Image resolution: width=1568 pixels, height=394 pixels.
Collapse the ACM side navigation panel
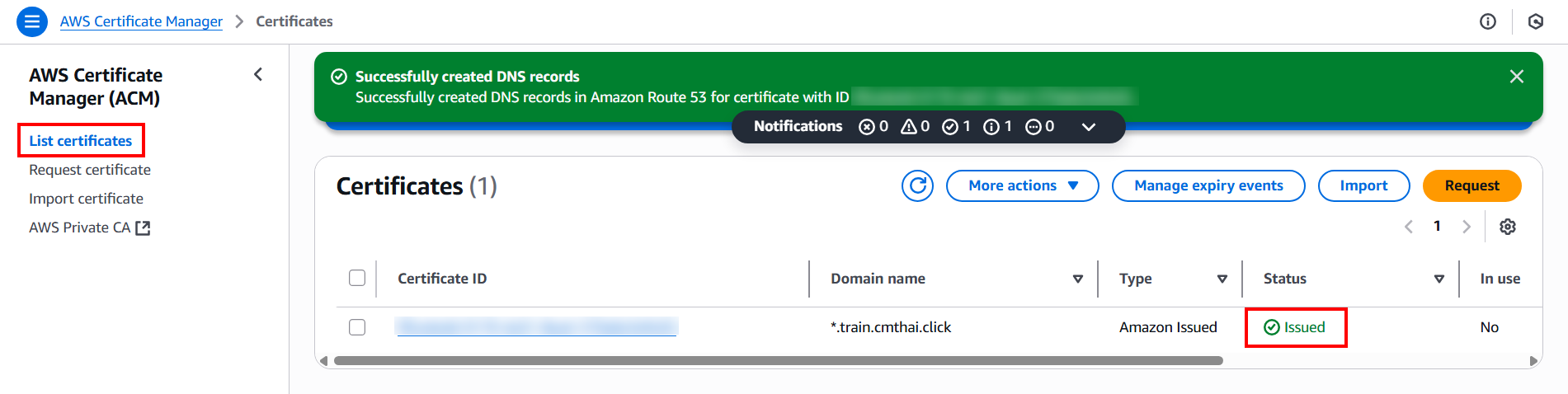pyautogui.click(x=258, y=74)
